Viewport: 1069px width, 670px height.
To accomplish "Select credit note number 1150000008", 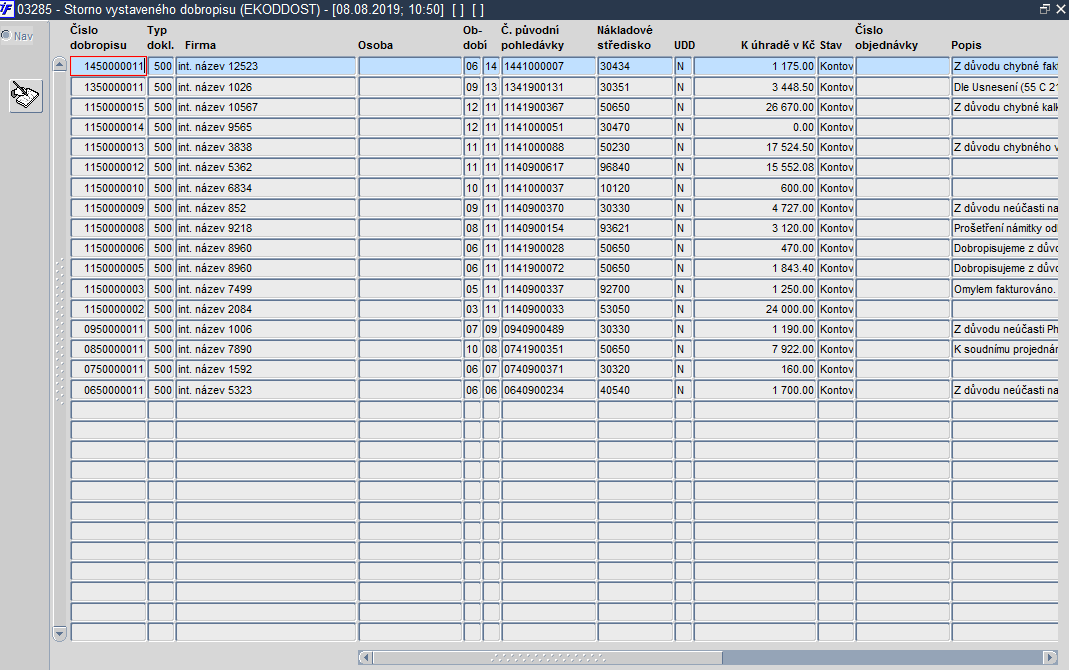I will point(108,228).
